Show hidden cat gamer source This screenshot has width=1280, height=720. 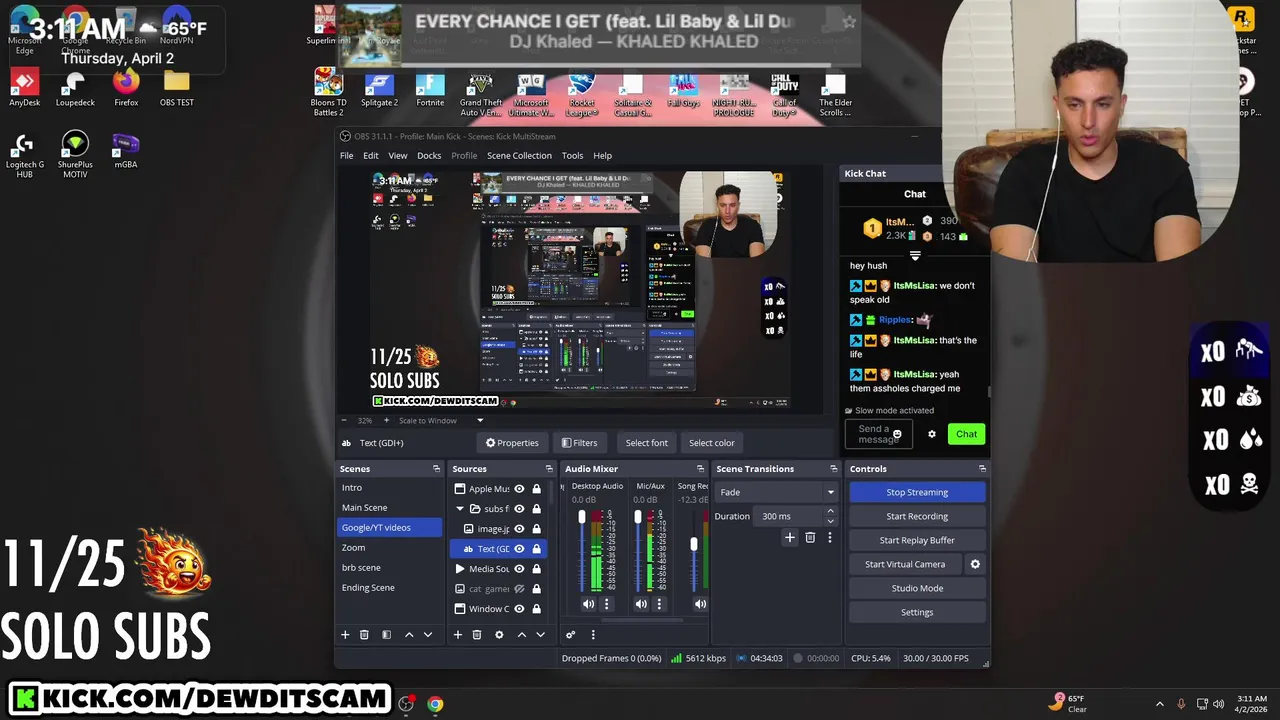click(519, 589)
